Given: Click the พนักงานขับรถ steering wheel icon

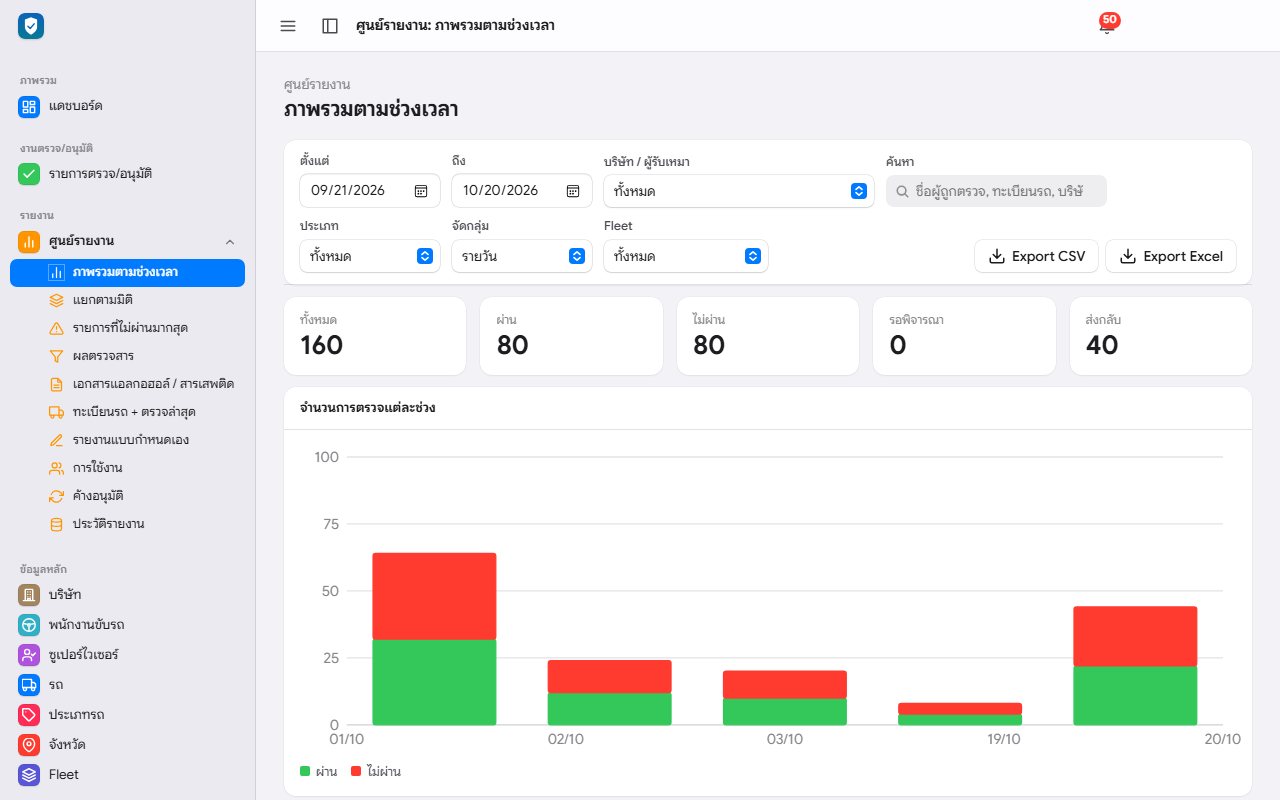Looking at the screenshot, I should tap(29, 625).
